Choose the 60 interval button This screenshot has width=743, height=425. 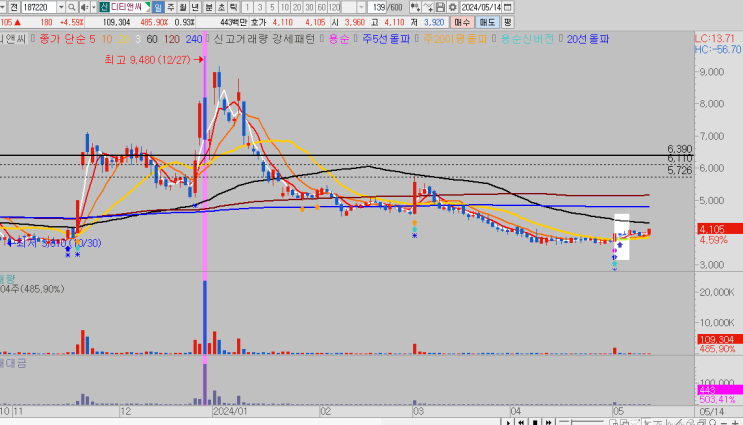point(321,7)
